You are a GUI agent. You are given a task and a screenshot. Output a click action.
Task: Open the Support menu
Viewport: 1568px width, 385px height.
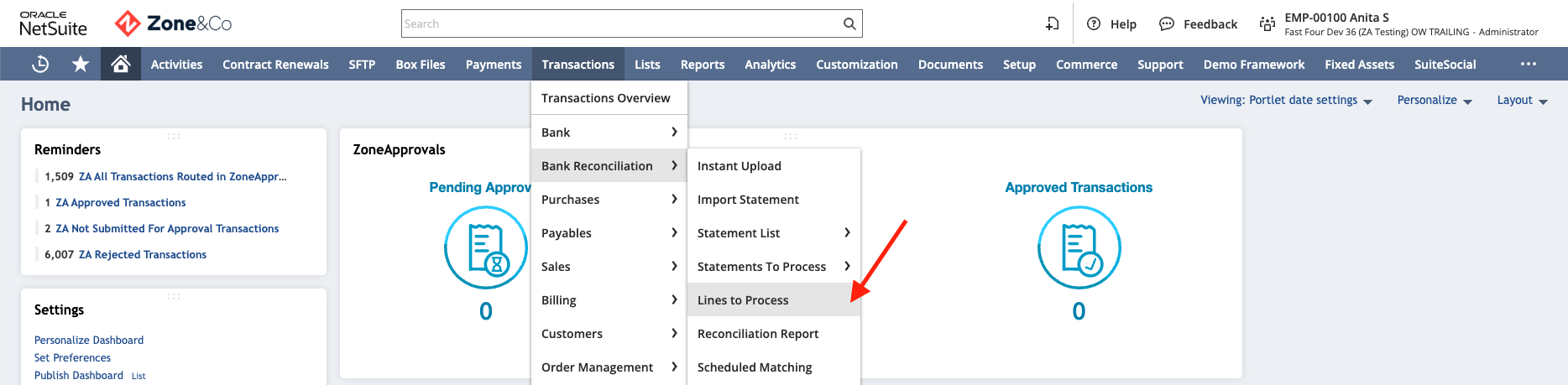1160,65
